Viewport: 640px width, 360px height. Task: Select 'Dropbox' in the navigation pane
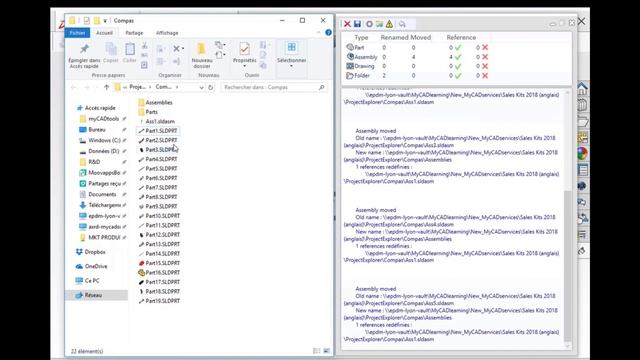(x=95, y=252)
